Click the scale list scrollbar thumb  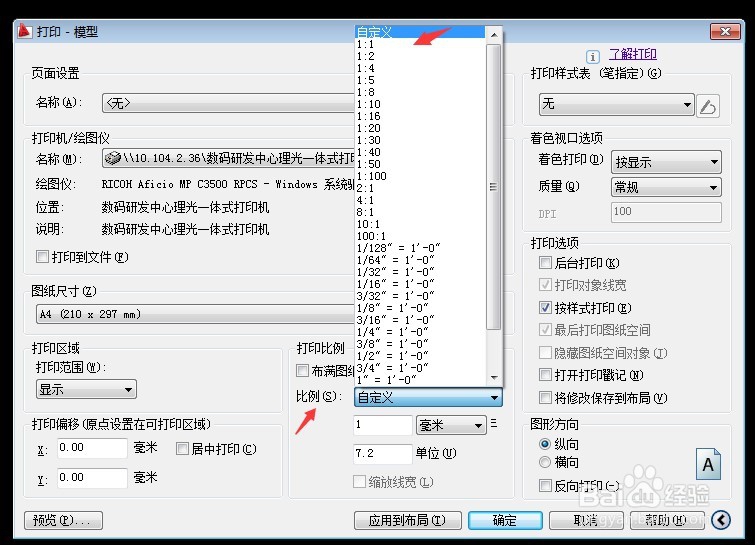[x=494, y=187]
